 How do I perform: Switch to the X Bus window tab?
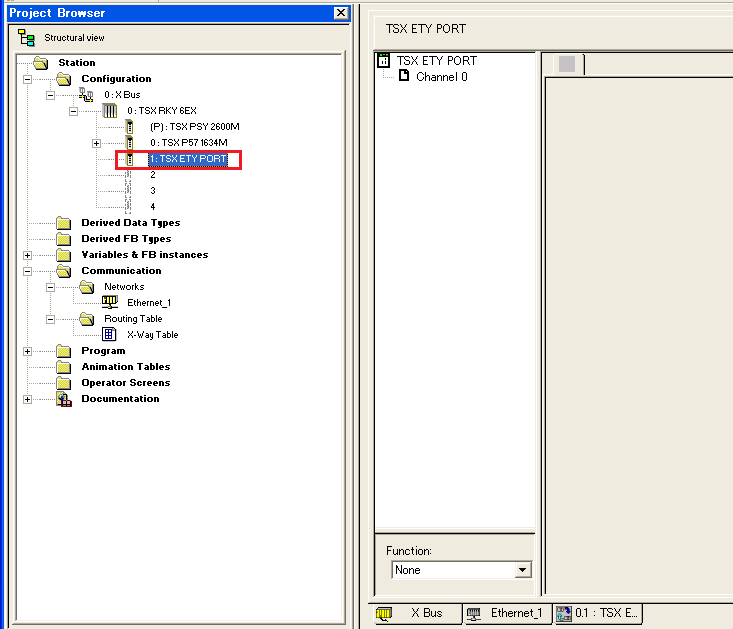pos(416,613)
